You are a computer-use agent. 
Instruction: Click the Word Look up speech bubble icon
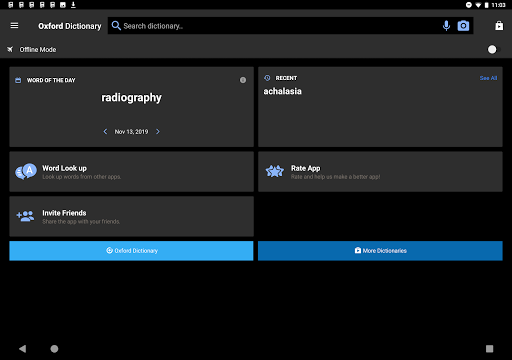(x=26, y=171)
